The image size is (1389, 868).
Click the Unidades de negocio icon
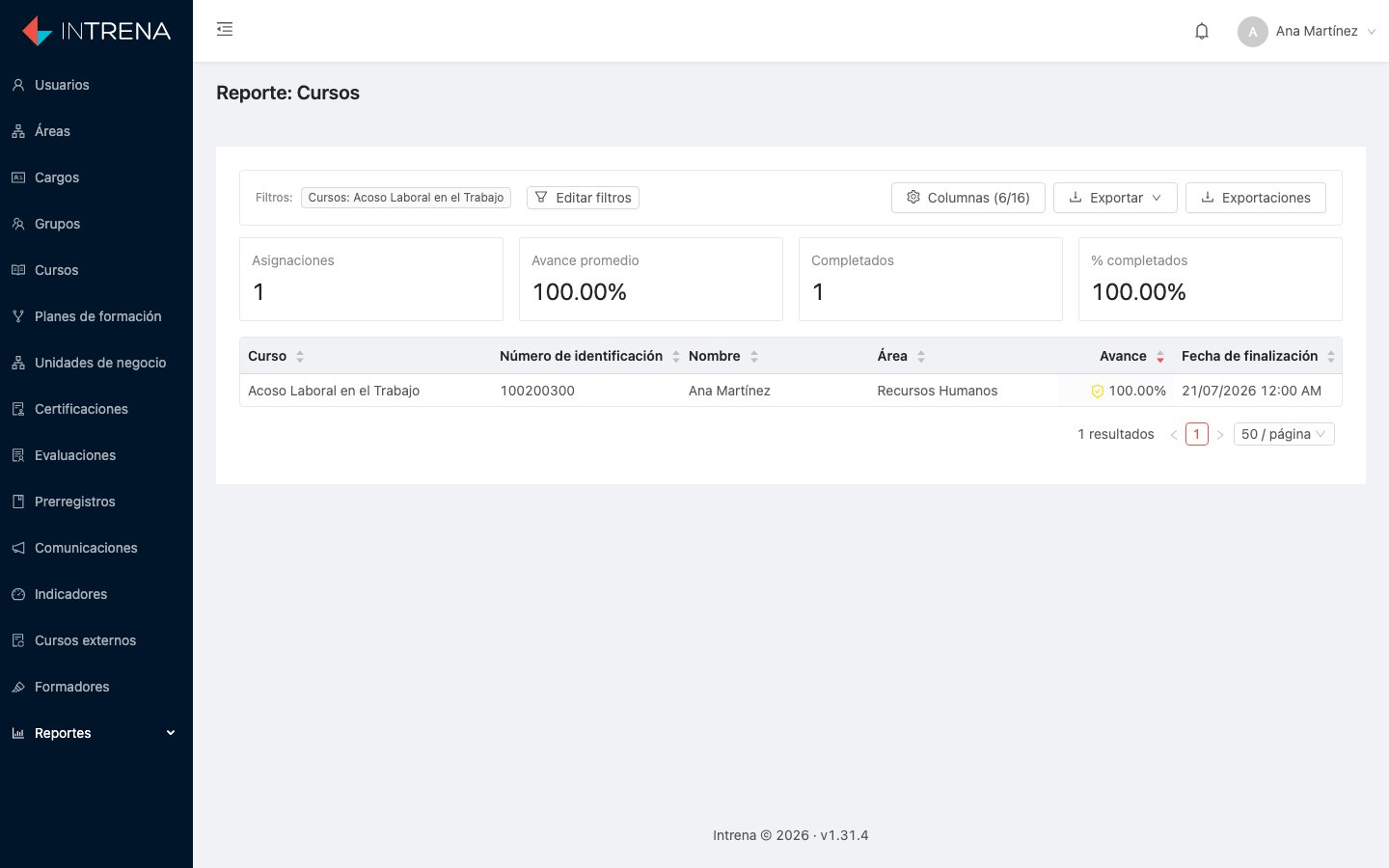tap(18, 363)
